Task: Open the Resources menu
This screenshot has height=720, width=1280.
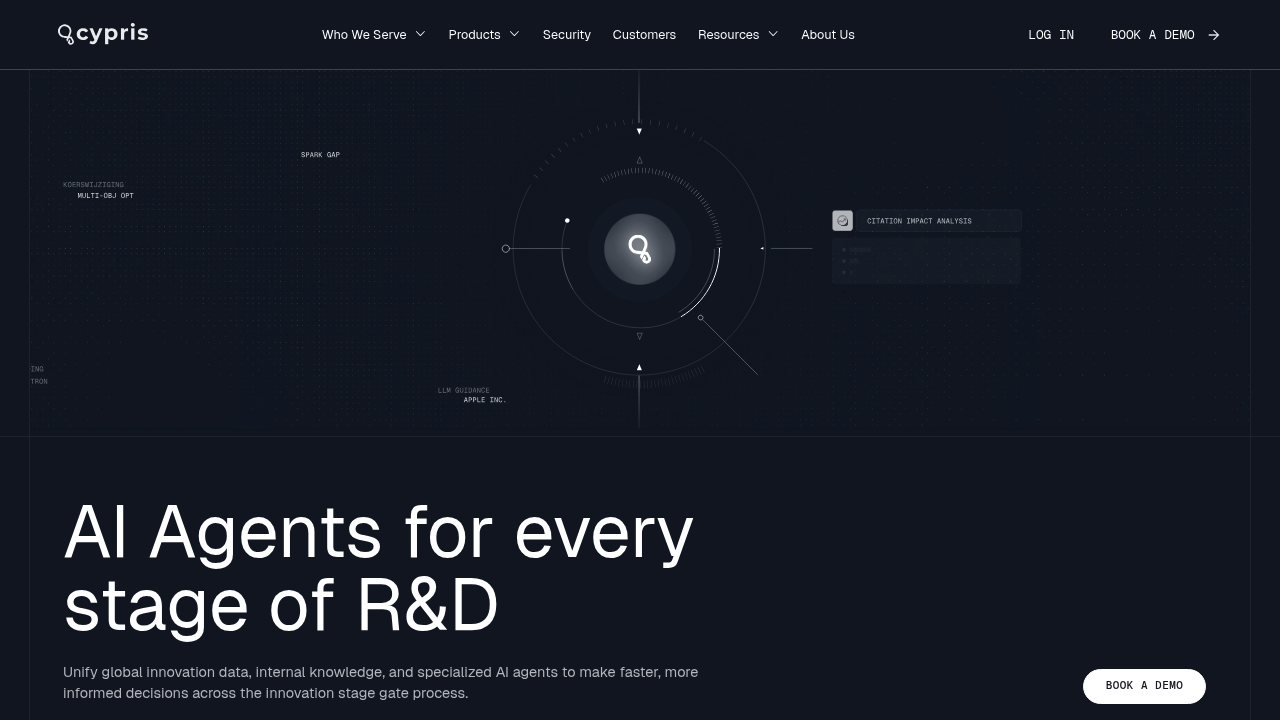Action: (728, 35)
